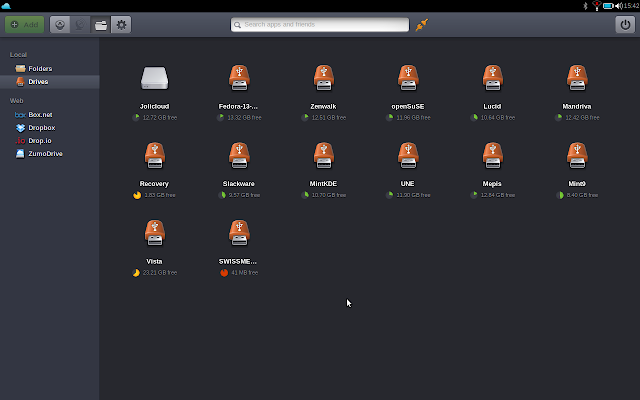The width and height of the screenshot is (640, 400).
Task: Open ZumoDrive in the sidebar
Action: pyautogui.click(x=45, y=154)
